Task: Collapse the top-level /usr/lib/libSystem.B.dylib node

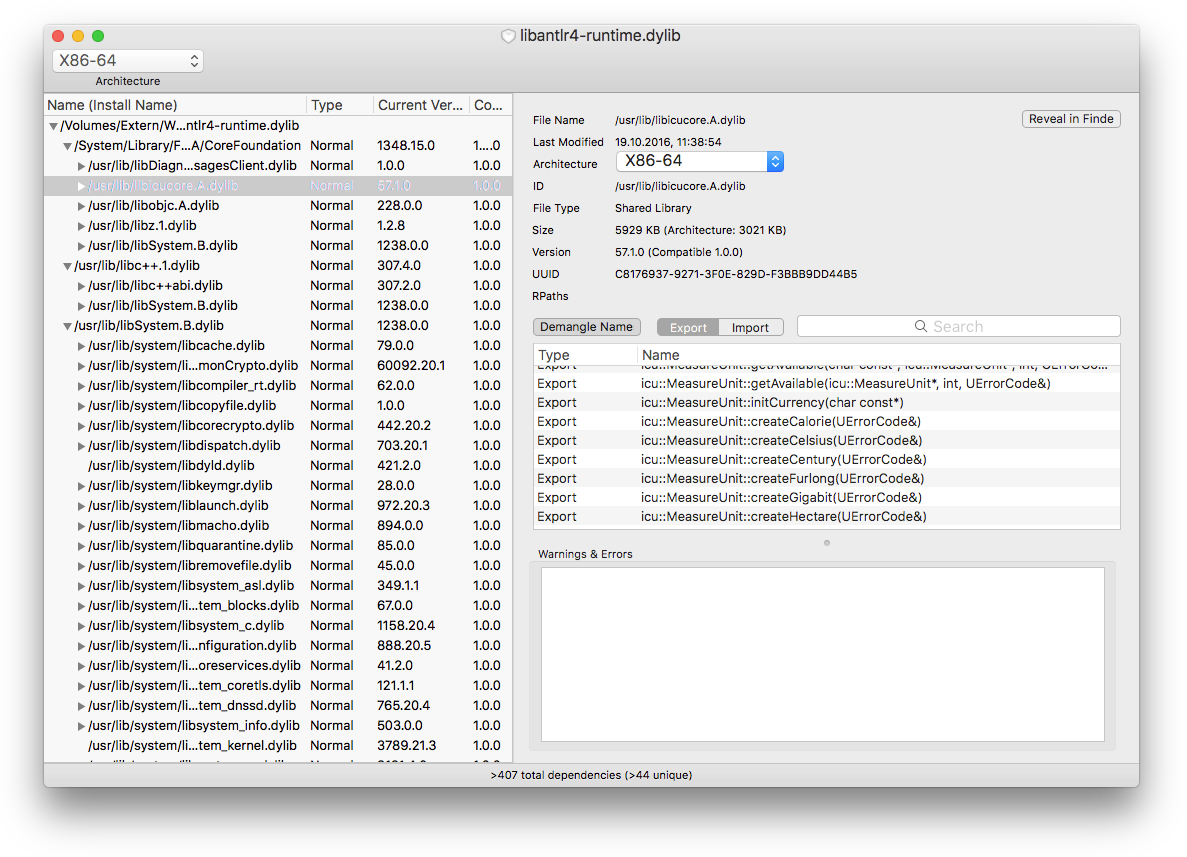Action: [67, 326]
